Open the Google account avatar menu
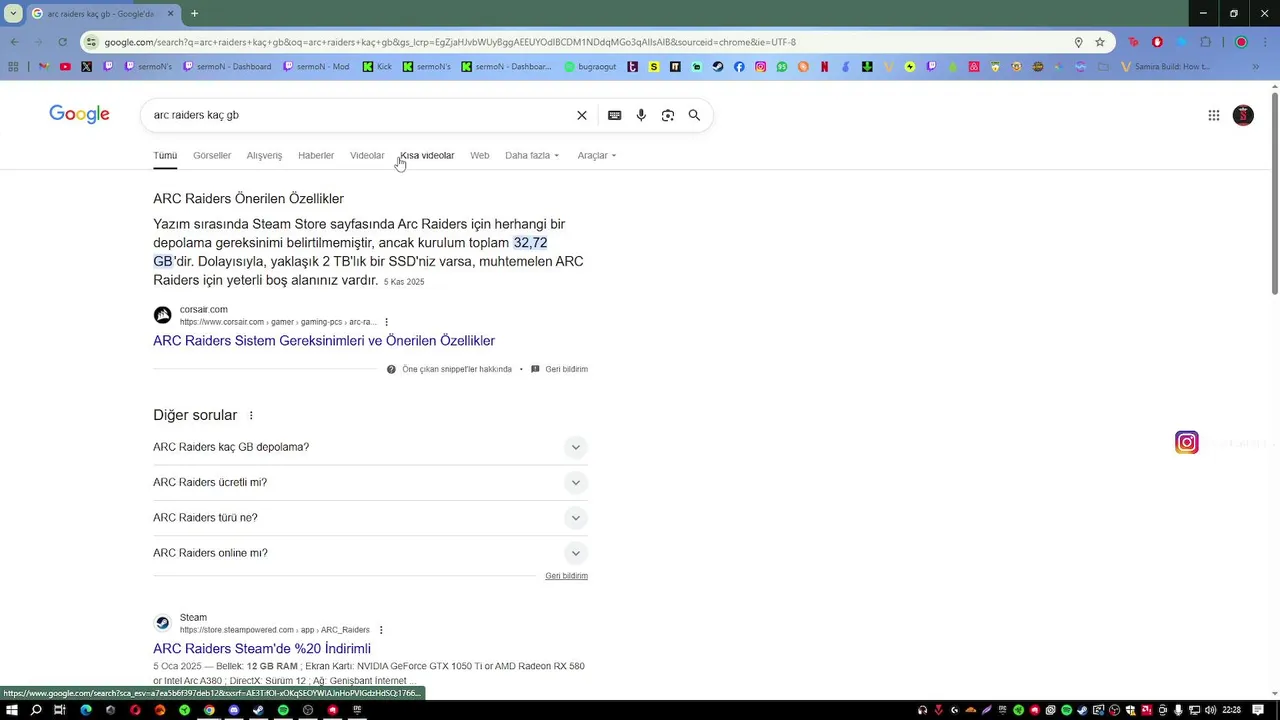The image size is (1280, 720). coord(1243,115)
